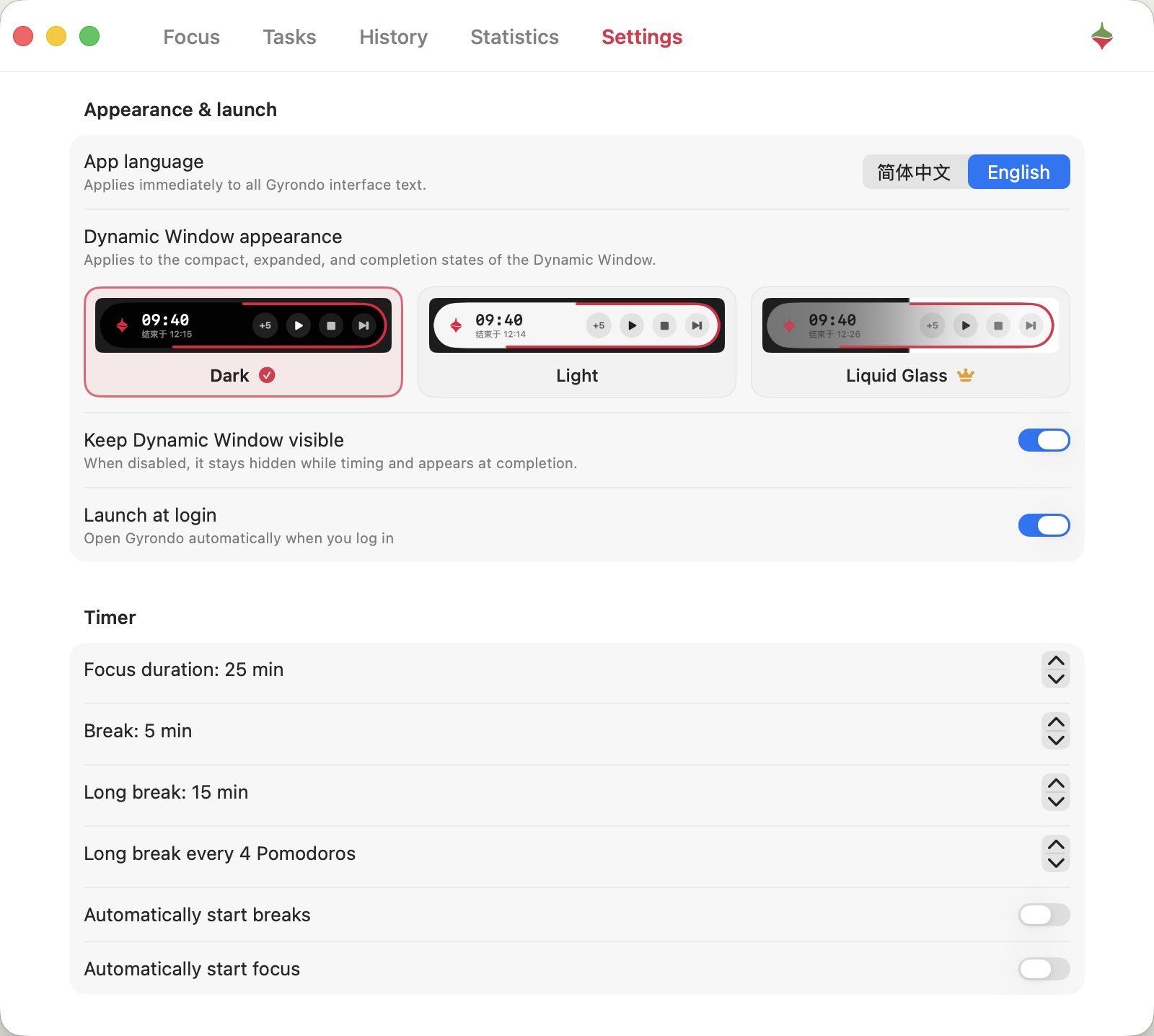This screenshot has height=1036, width=1154.
Task: Select the Settings tab
Action: click(642, 37)
